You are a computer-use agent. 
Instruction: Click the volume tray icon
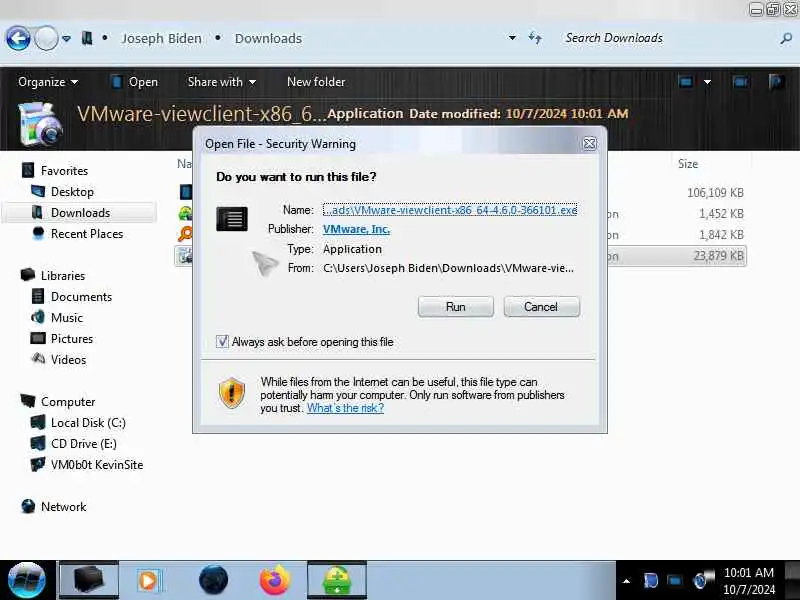point(703,580)
